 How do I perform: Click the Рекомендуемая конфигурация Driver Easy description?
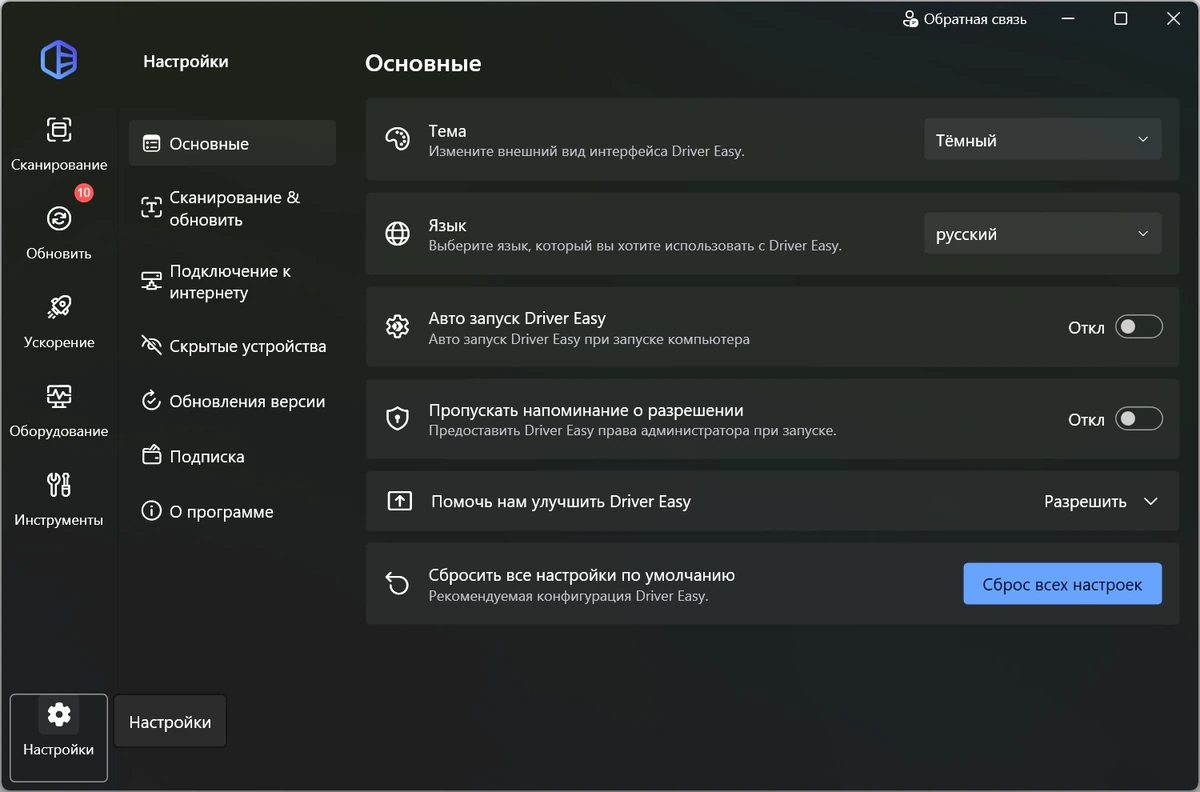tap(568, 596)
